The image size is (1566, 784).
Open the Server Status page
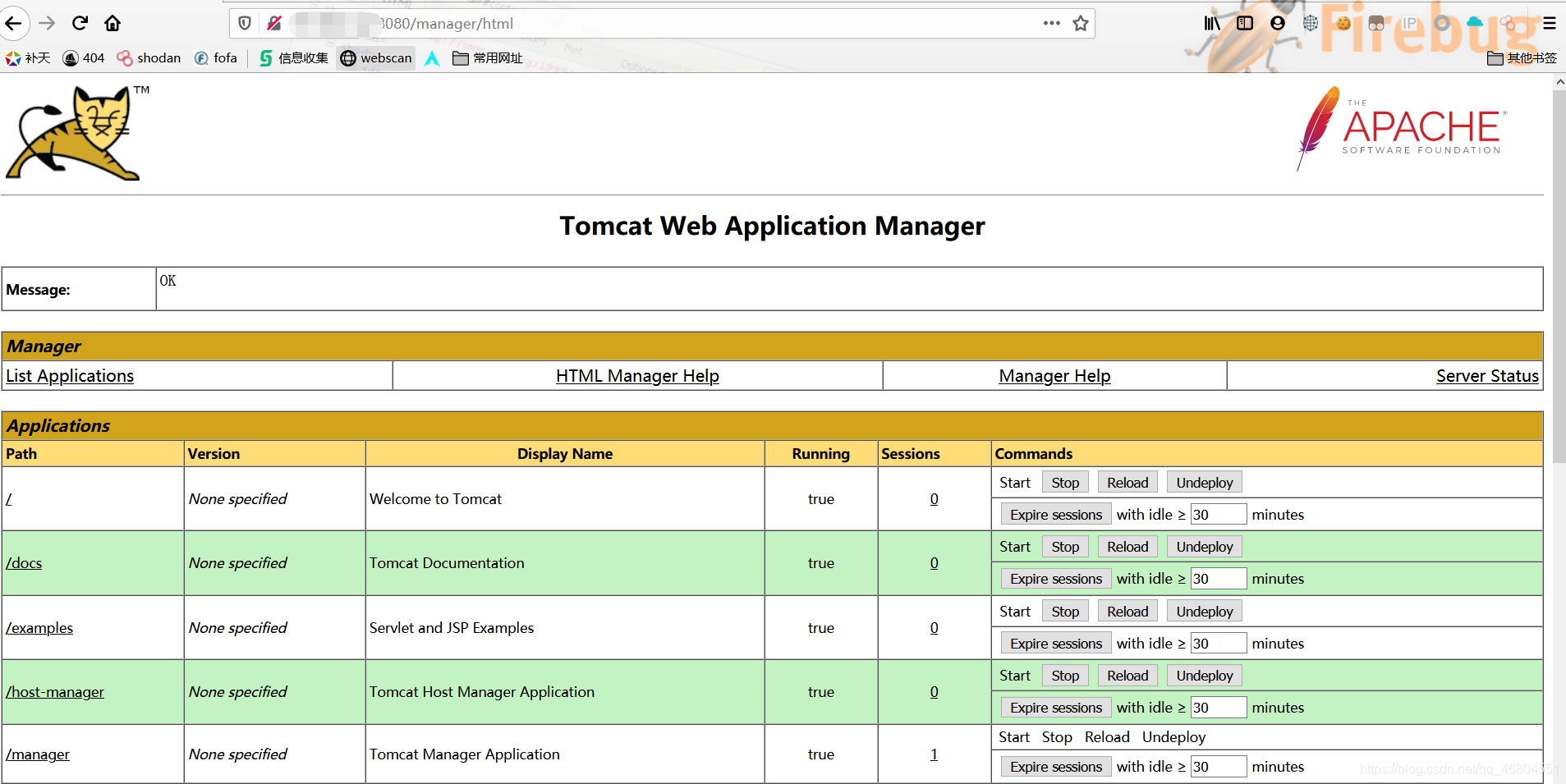pos(1487,376)
